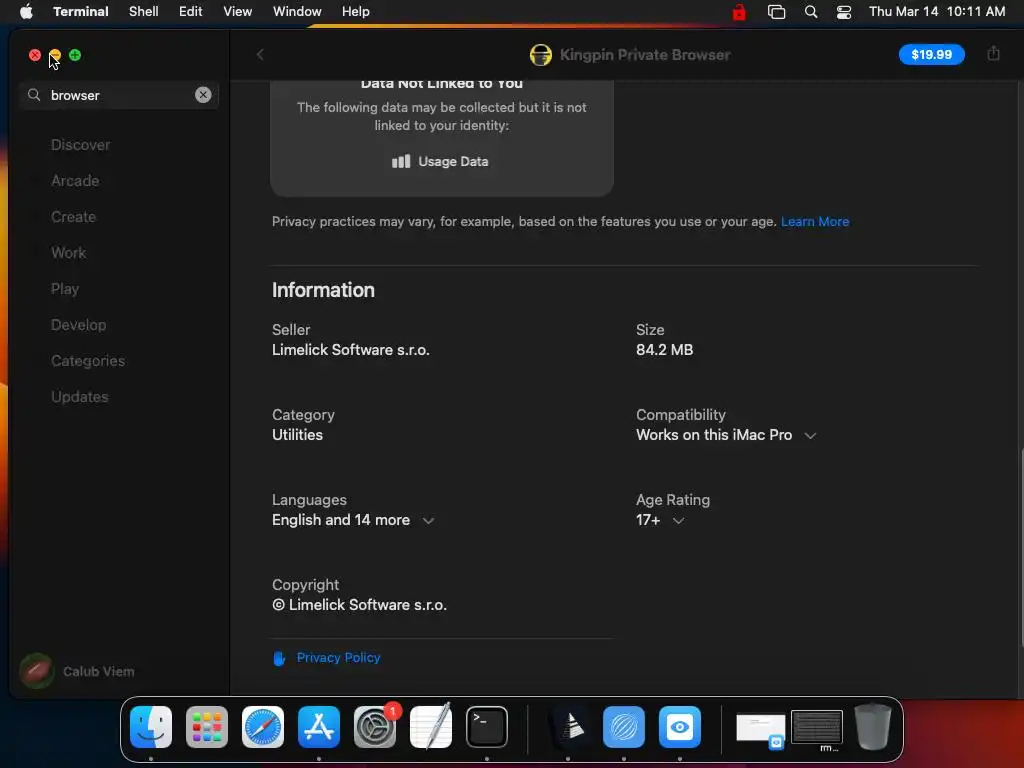Click the red lock menu bar icon

(x=739, y=12)
